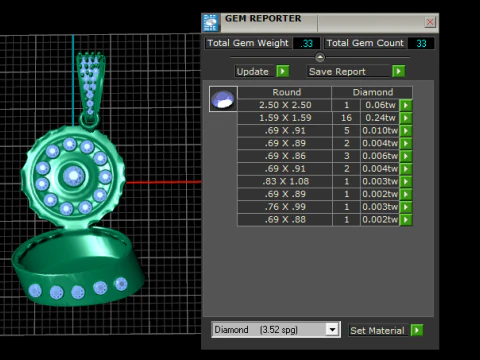Screen dimensions: 480x360
Task: Click the Round column header
Action: point(285,92)
